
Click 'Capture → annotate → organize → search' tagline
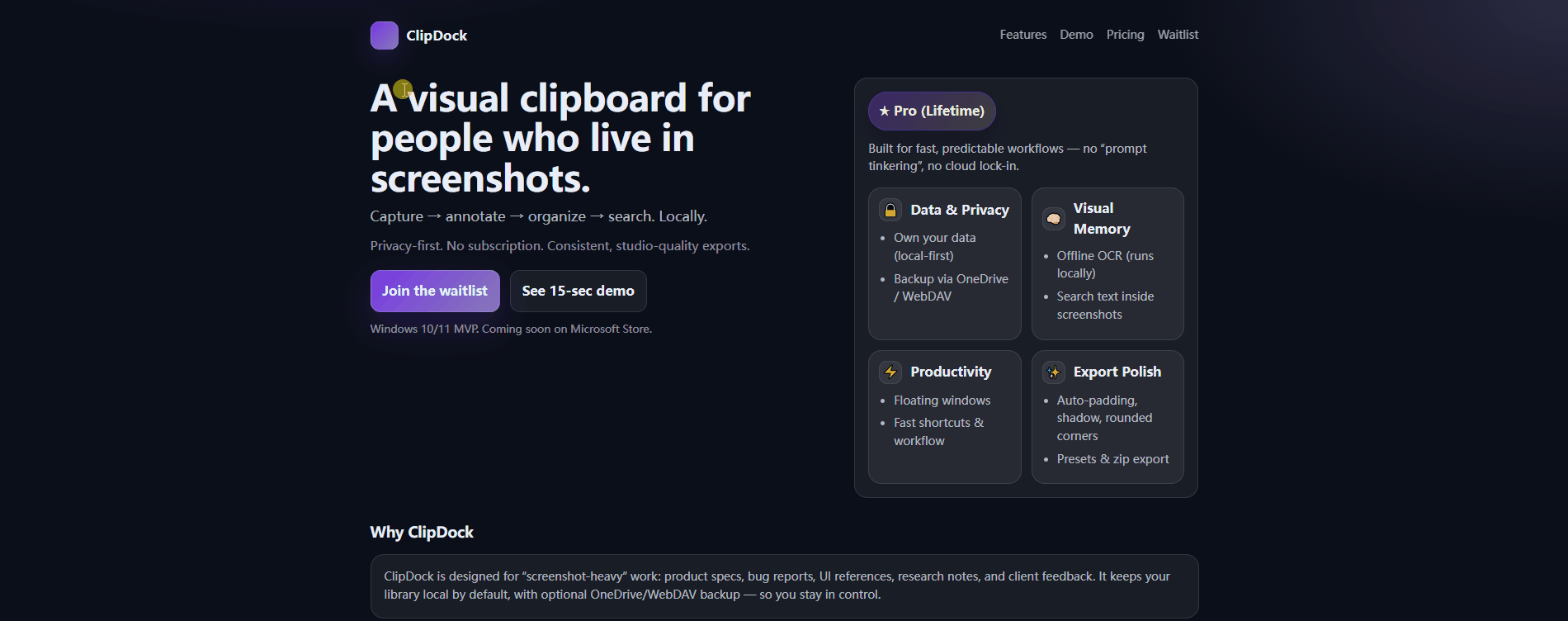coord(538,216)
